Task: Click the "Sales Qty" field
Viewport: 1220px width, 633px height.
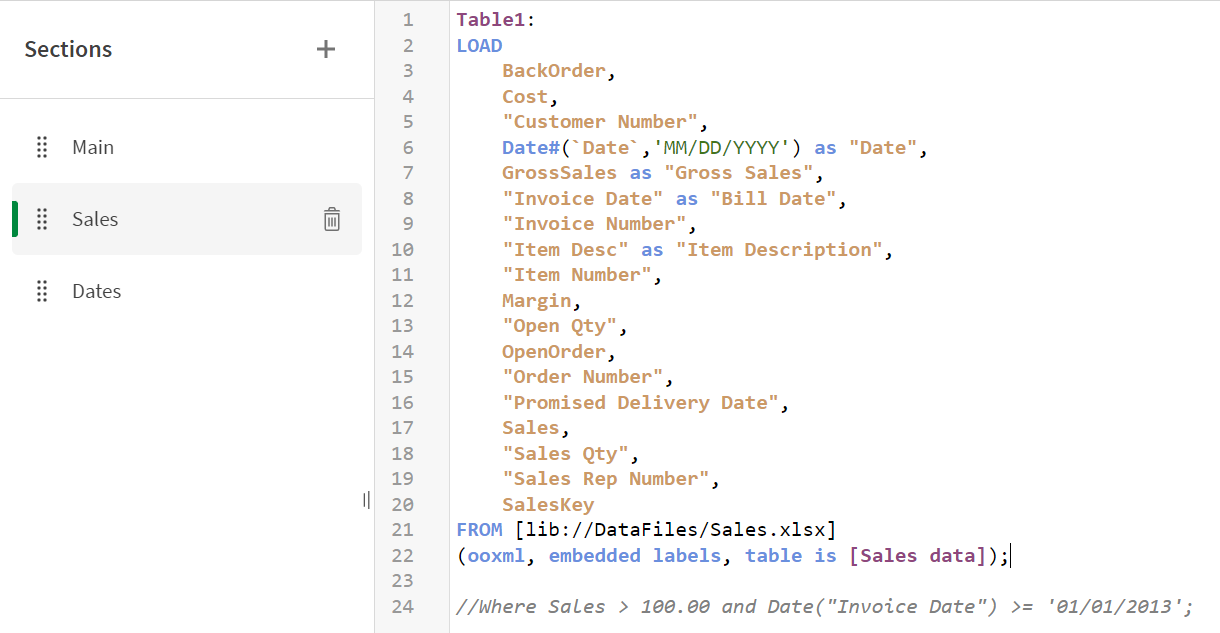Action: pyautogui.click(x=566, y=453)
